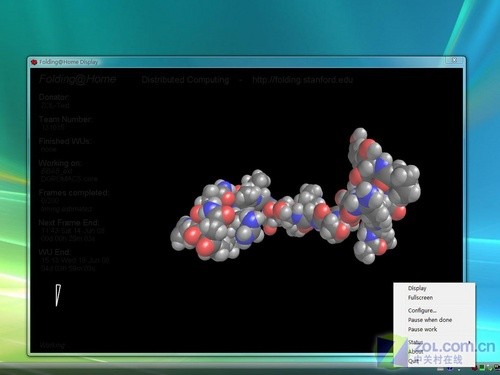Close the Folding@Home Display window
This screenshot has height=375, width=500.
(454, 60)
